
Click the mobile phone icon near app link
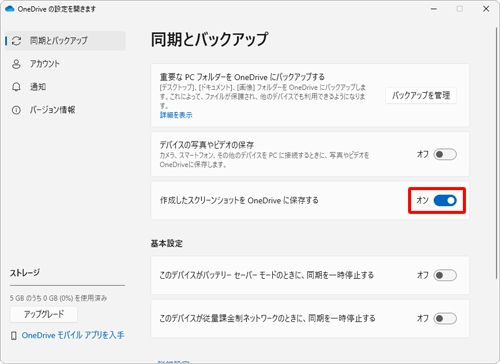pyautogui.click(x=14, y=335)
